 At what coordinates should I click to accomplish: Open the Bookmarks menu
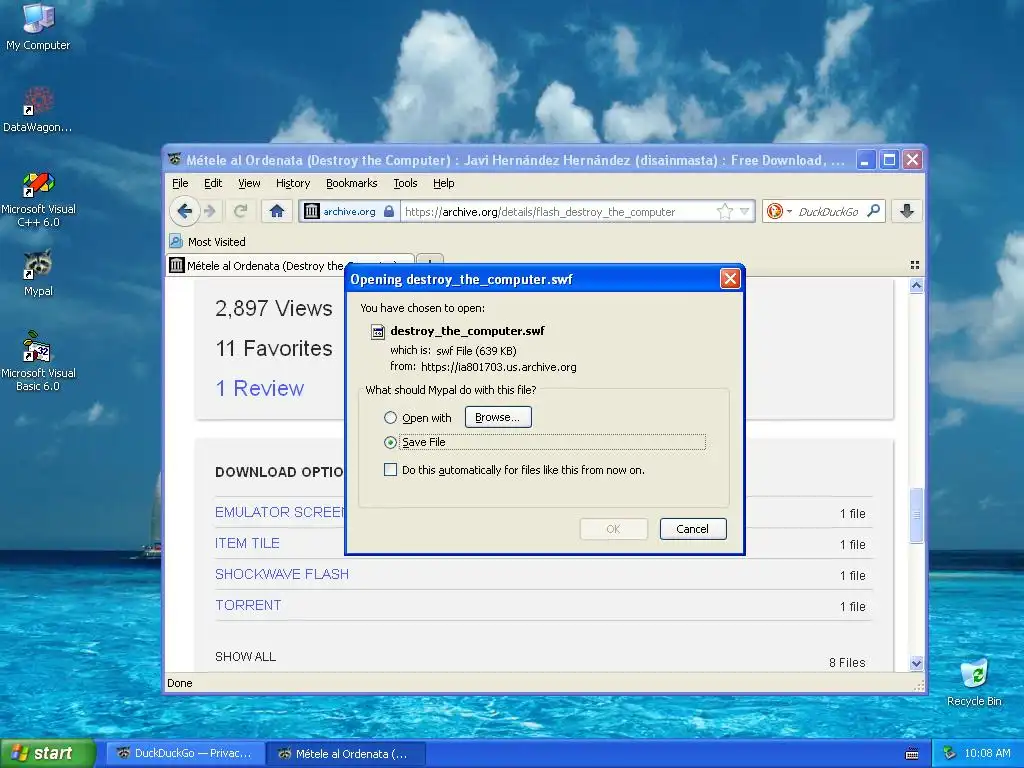[351, 183]
